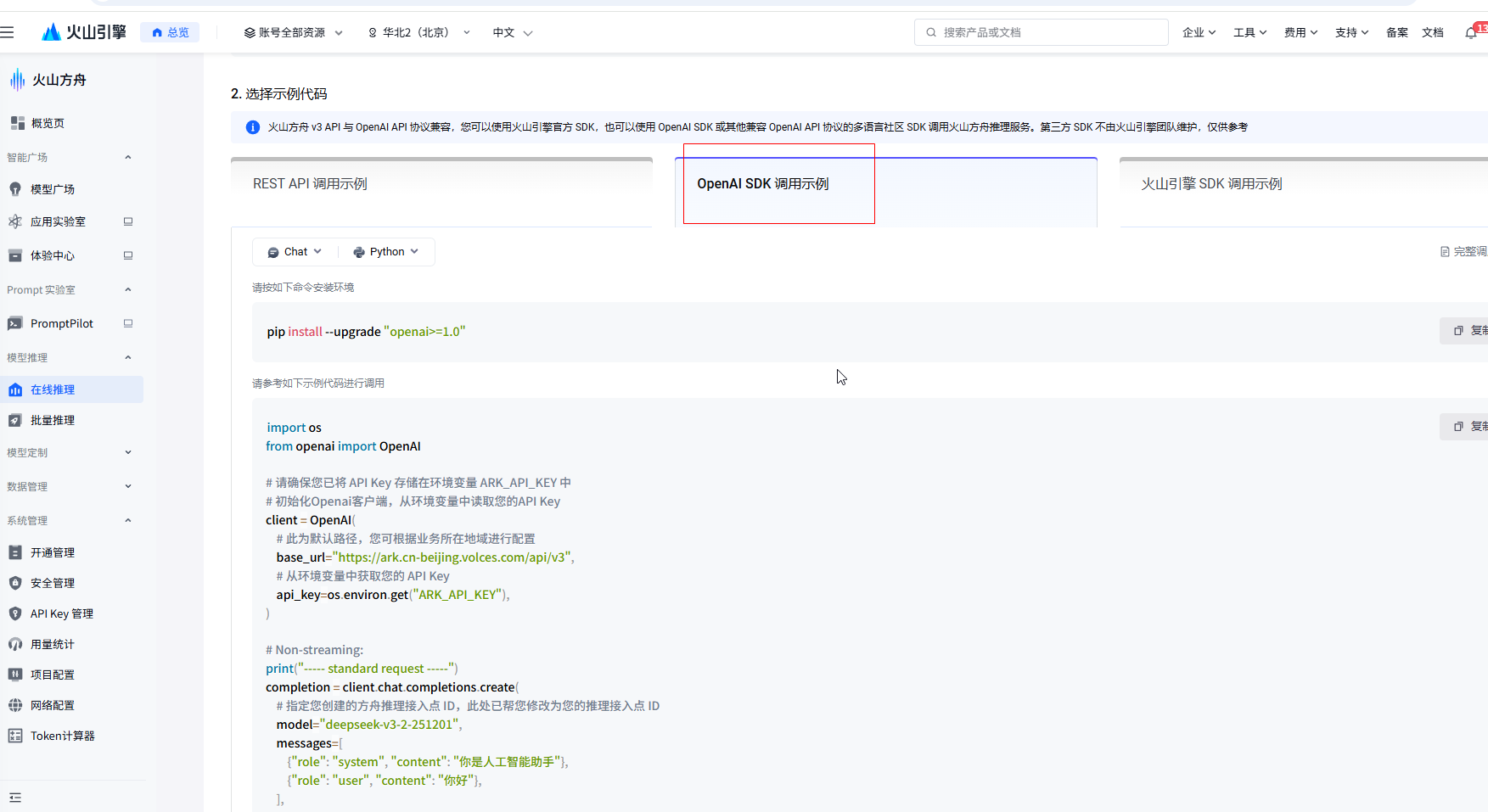Focus the 搜索产品或文档 search field

click(1042, 32)
